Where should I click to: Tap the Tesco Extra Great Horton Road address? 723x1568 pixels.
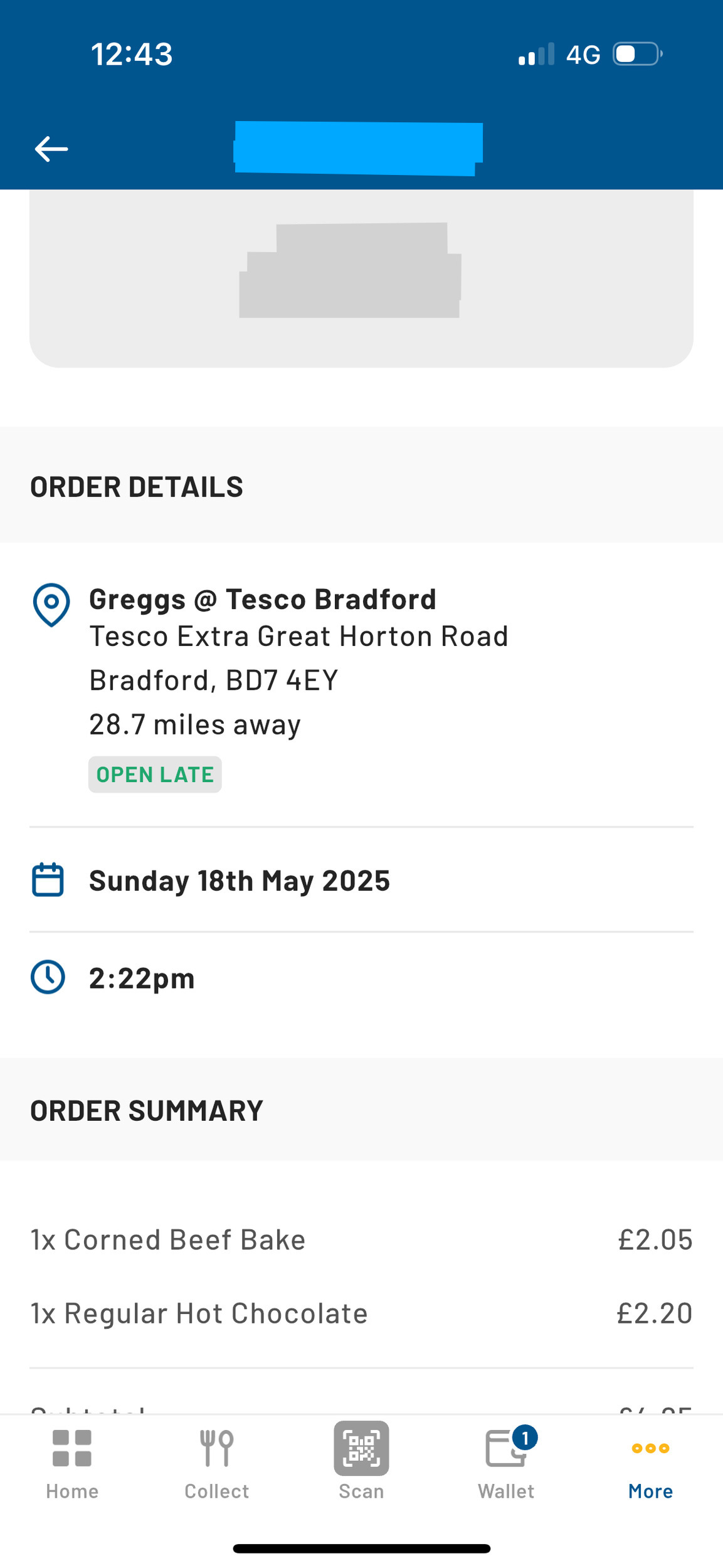click(x=298, y=636)
